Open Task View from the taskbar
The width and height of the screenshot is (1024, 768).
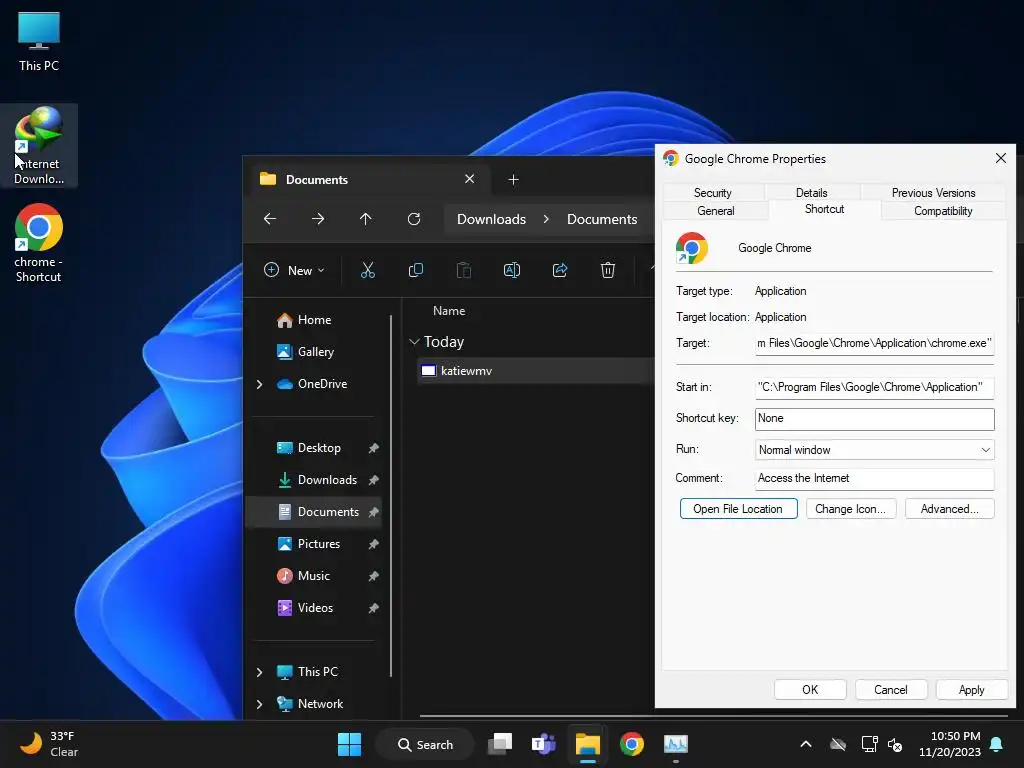point(500,744)
